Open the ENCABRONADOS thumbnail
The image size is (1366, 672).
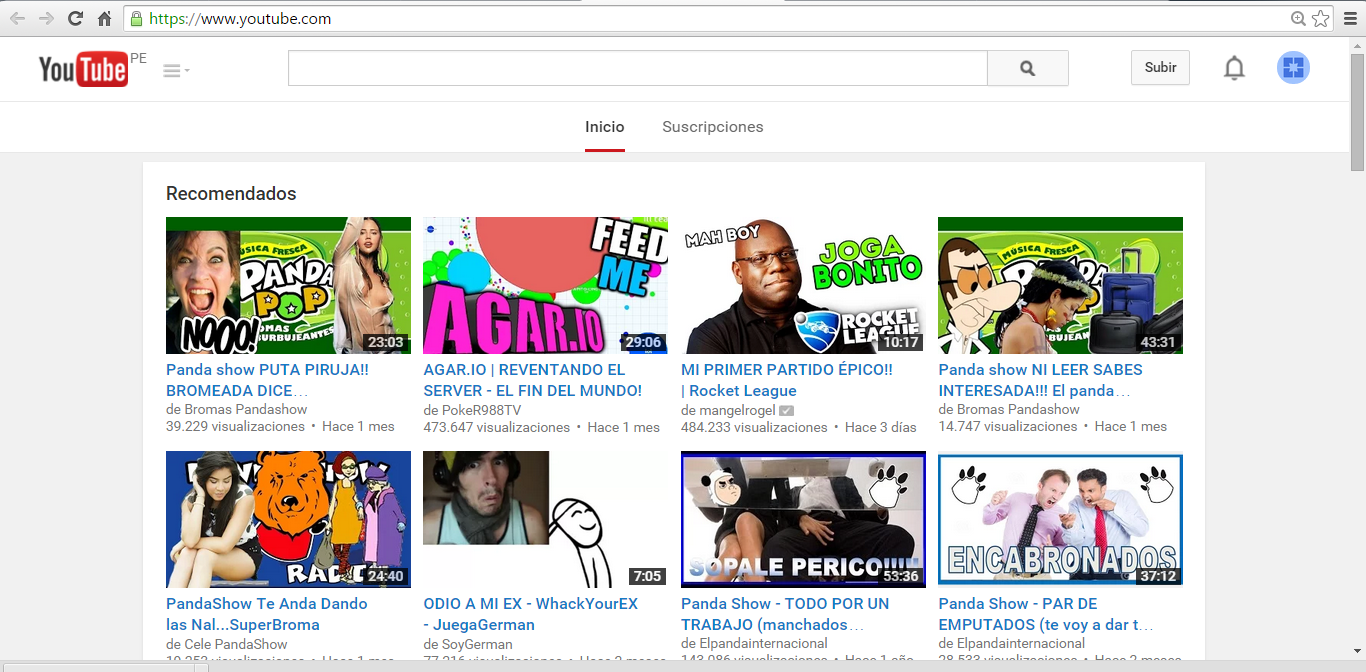click(x=1060, y=519)
